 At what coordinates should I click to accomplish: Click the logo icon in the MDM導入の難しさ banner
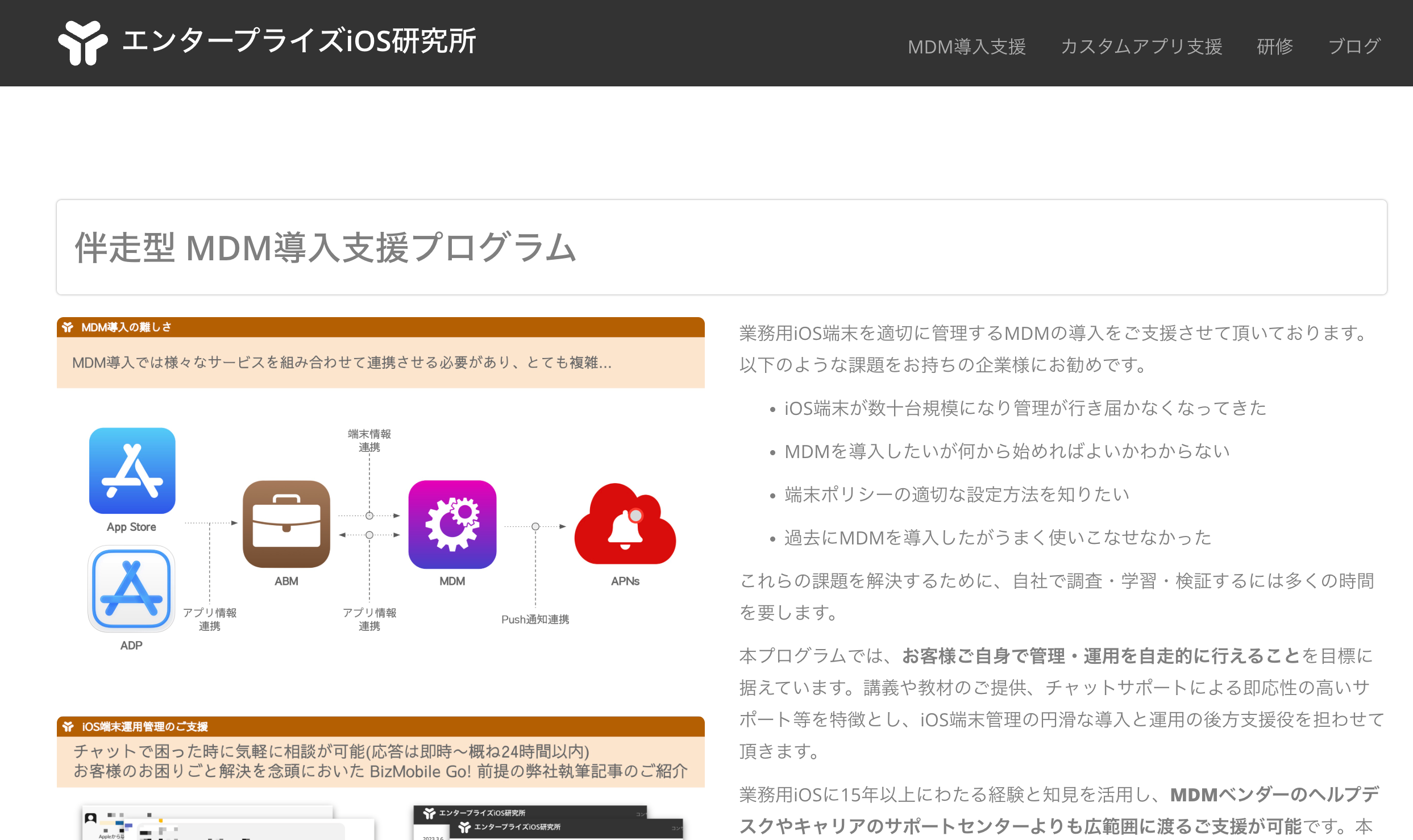[x=68, y=327]
